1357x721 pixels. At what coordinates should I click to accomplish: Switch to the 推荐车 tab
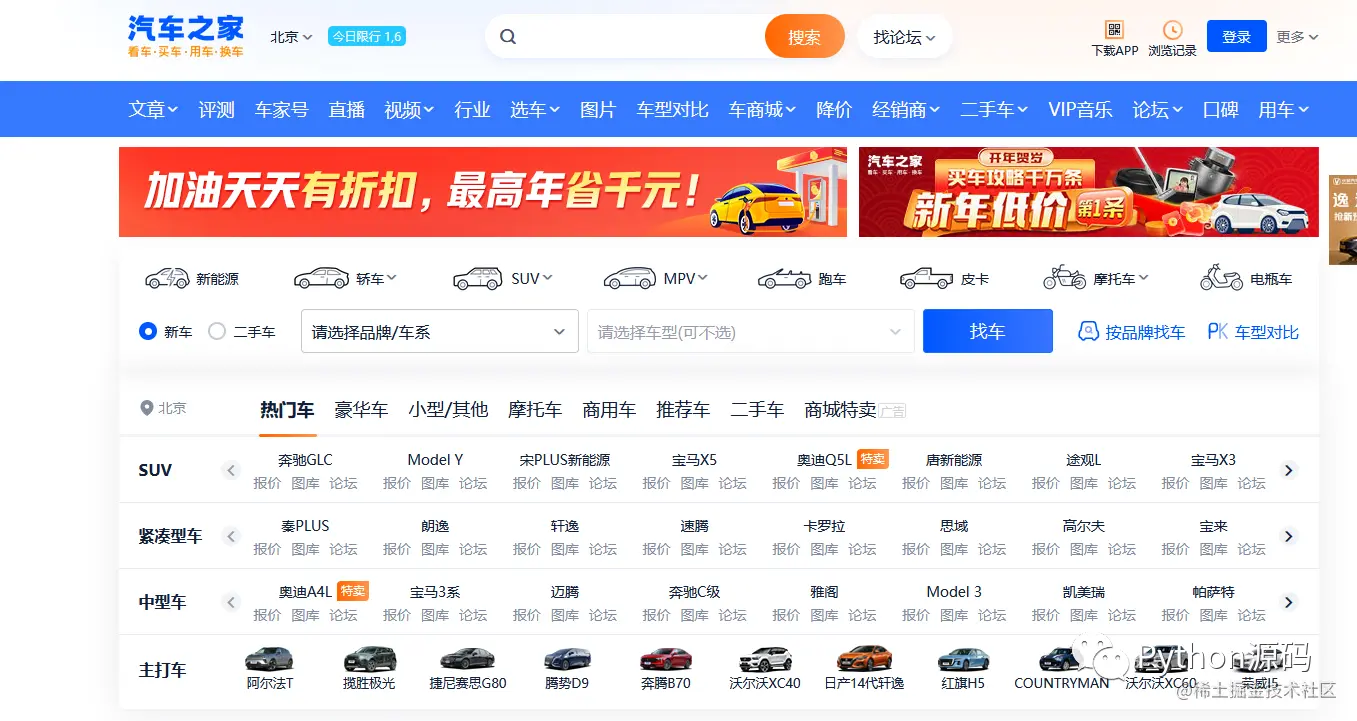click(x=683, y=410)
